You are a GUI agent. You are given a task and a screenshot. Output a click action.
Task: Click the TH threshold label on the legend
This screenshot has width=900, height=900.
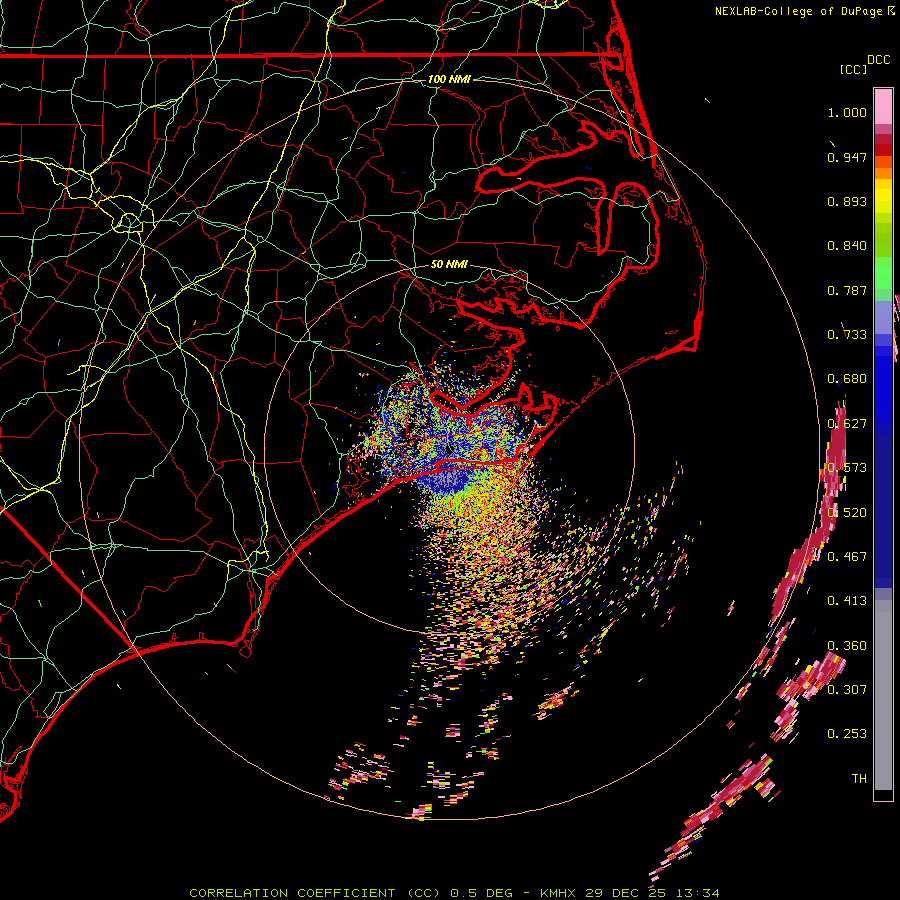[x=859, y=779]
